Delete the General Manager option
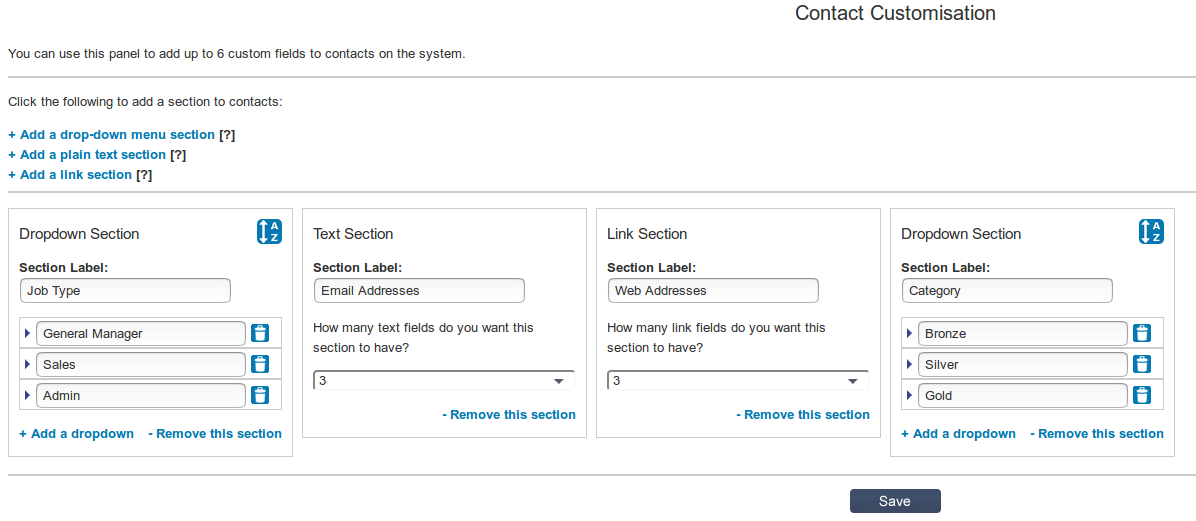1196x521 pixels. 260,334
